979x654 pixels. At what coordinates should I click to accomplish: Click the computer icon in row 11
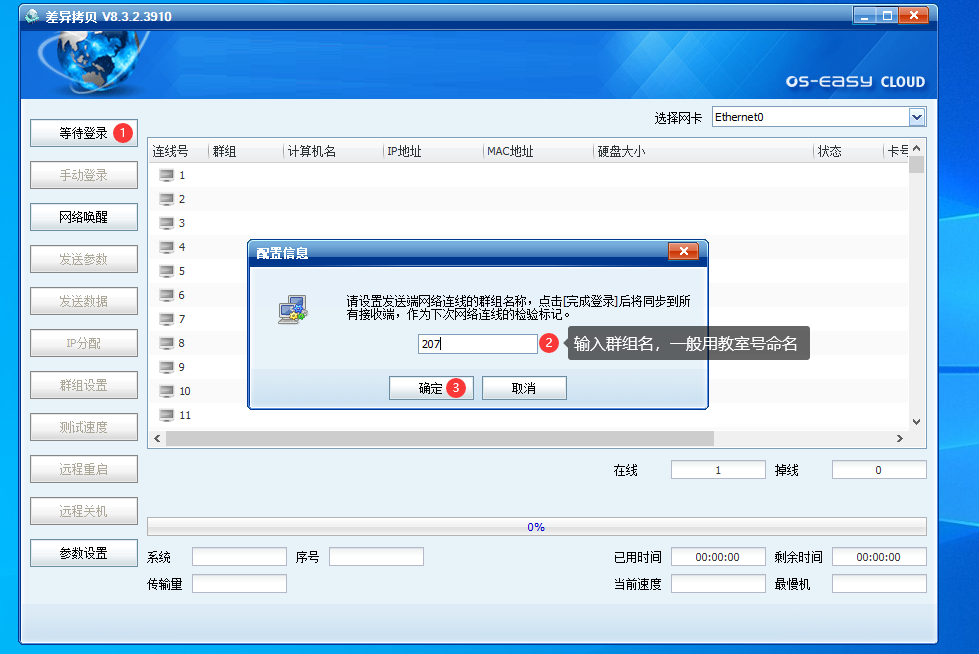tap(166, 415)
